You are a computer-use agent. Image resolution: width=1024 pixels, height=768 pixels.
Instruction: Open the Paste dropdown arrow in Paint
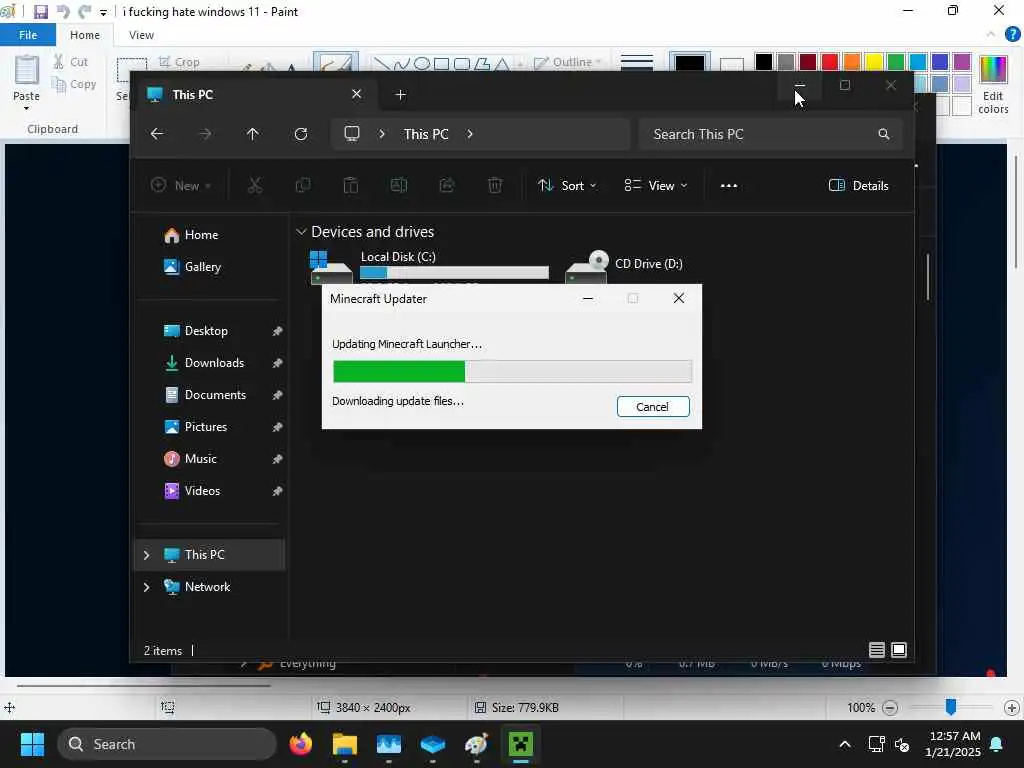click(27, 108)
